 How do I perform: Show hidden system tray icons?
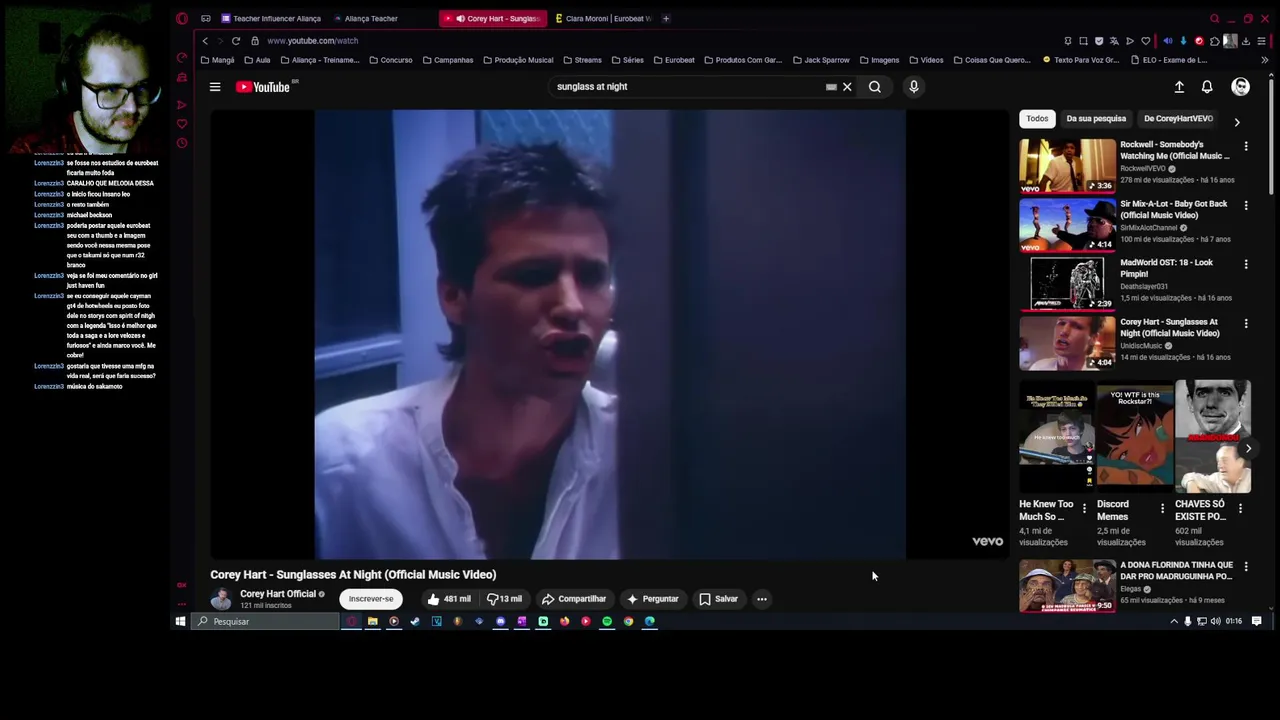pyautogui.click(x=1174, y=622)
